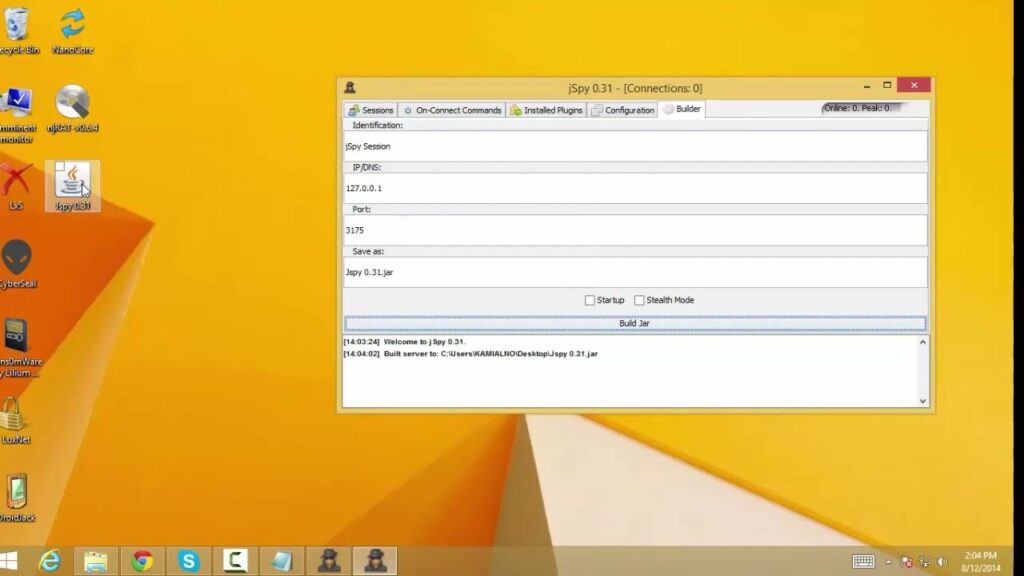Select the LxS desktop icon
The image size is (1024, 576).
click(16, 186)
